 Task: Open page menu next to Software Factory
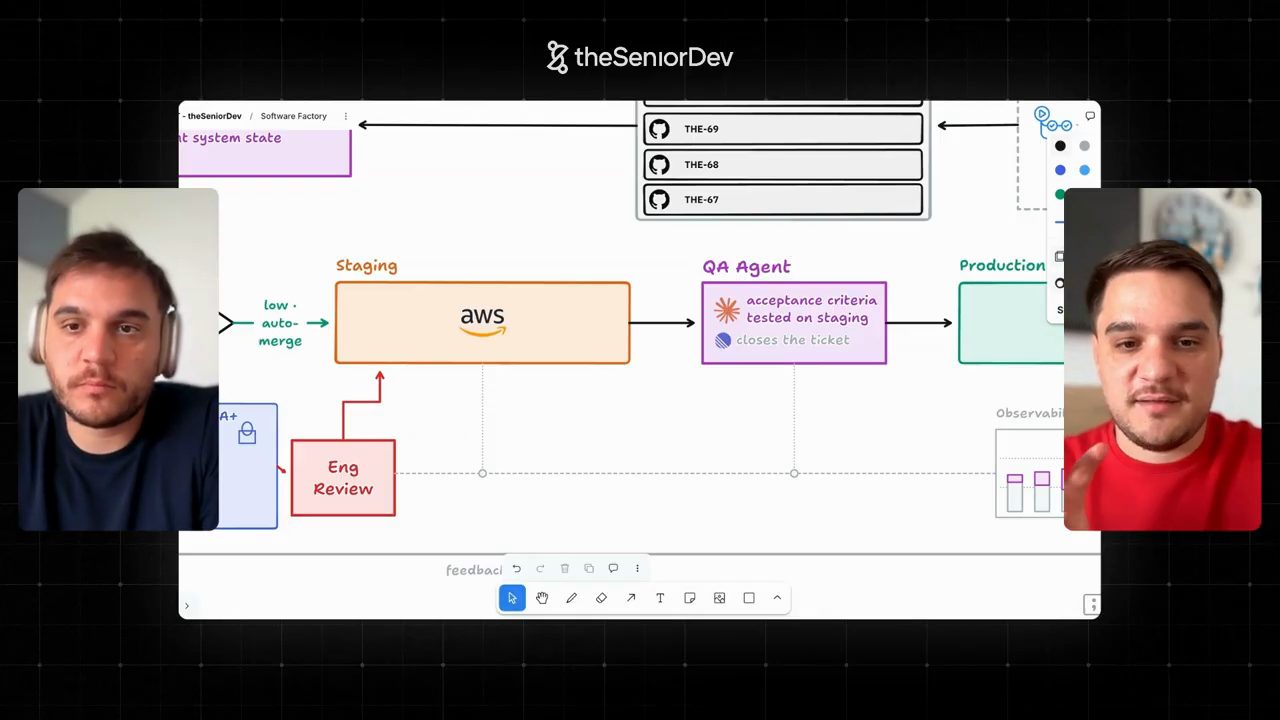pyautogui.click(x=346, y=116)
